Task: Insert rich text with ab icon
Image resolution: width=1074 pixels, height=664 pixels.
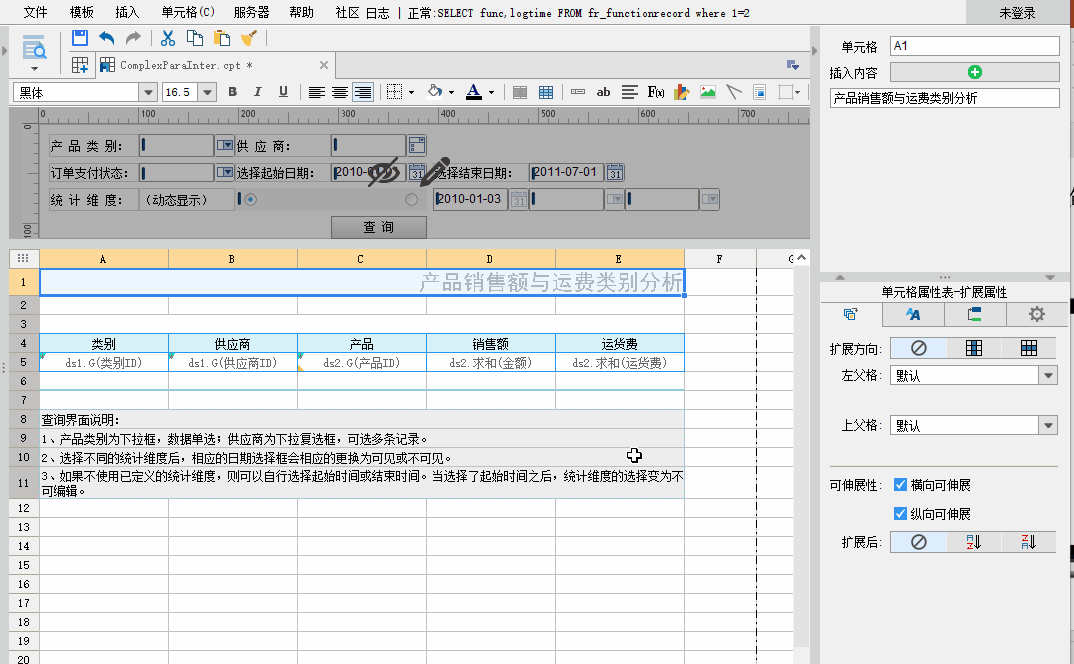Action: point(603,92)
